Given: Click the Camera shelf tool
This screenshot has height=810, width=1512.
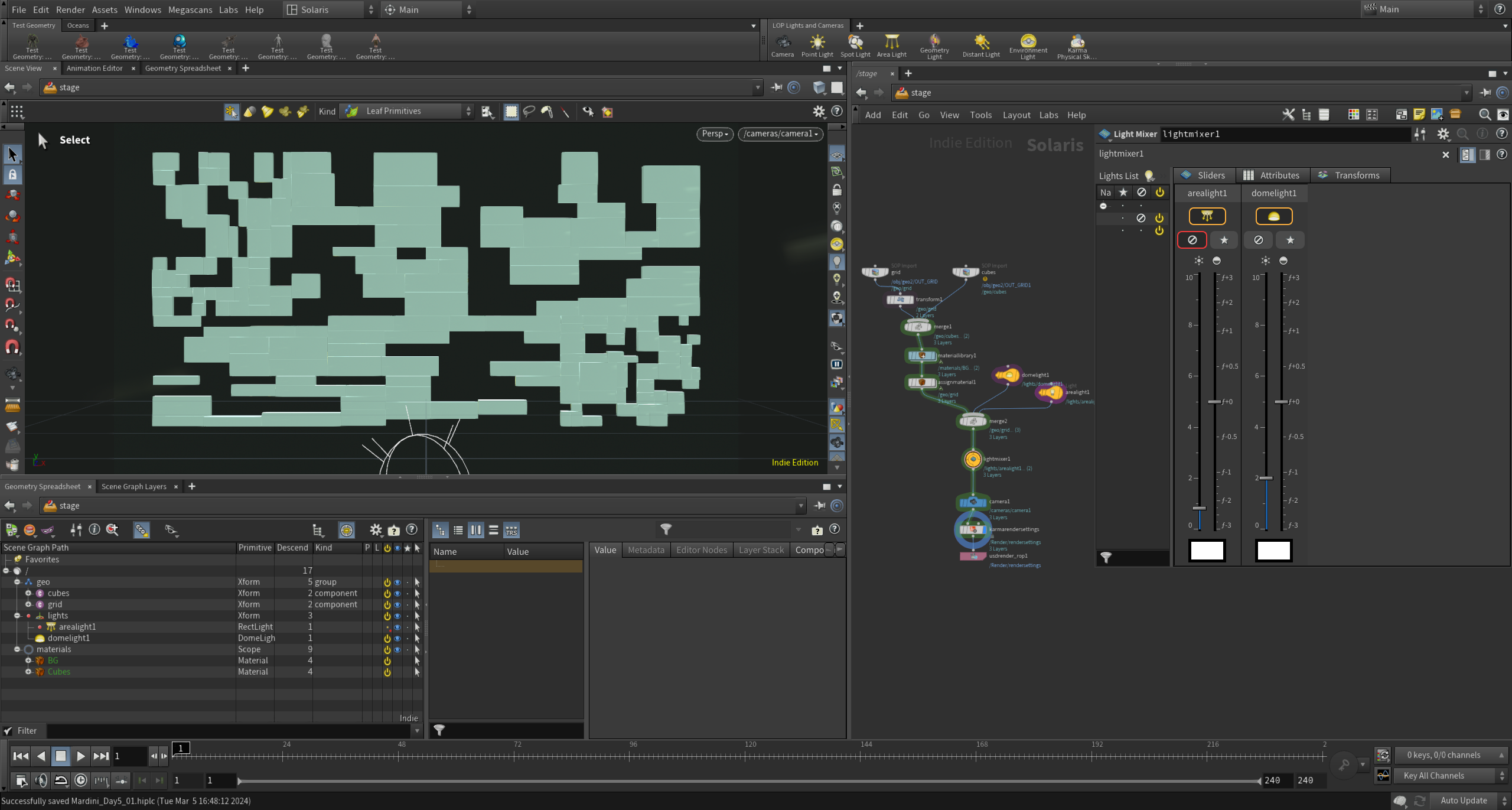Looking at the screenshot, I should click(783, 45).
